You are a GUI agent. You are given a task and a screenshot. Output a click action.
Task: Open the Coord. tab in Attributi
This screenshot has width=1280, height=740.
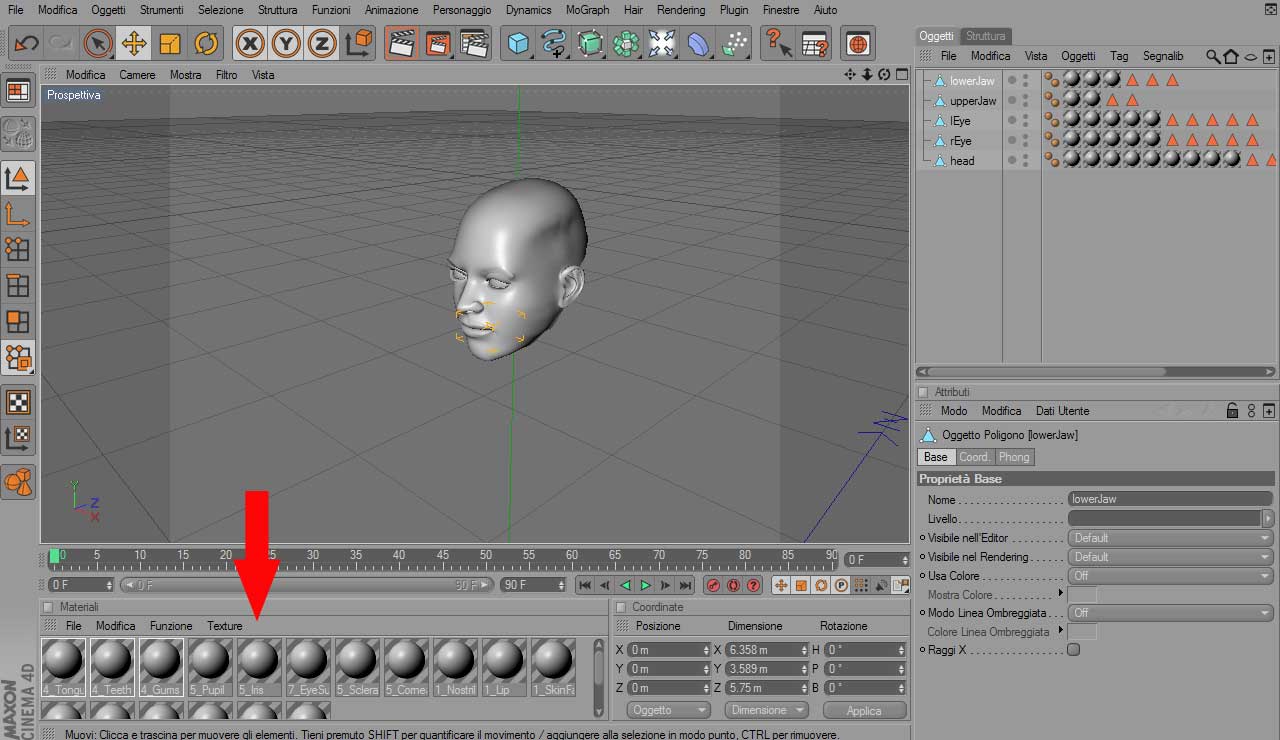[x=974, y=457]
